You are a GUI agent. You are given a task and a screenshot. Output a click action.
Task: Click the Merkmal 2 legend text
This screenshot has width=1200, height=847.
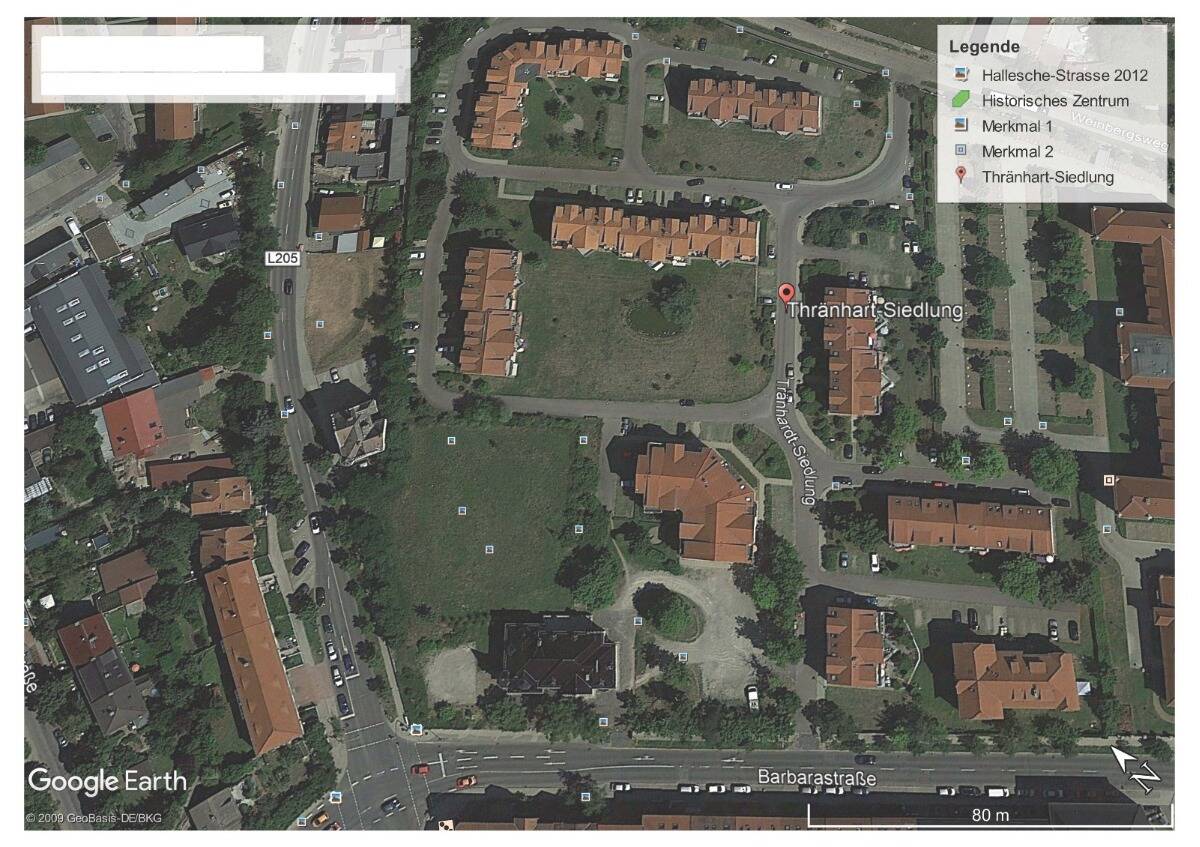(x=1018, y=151)
